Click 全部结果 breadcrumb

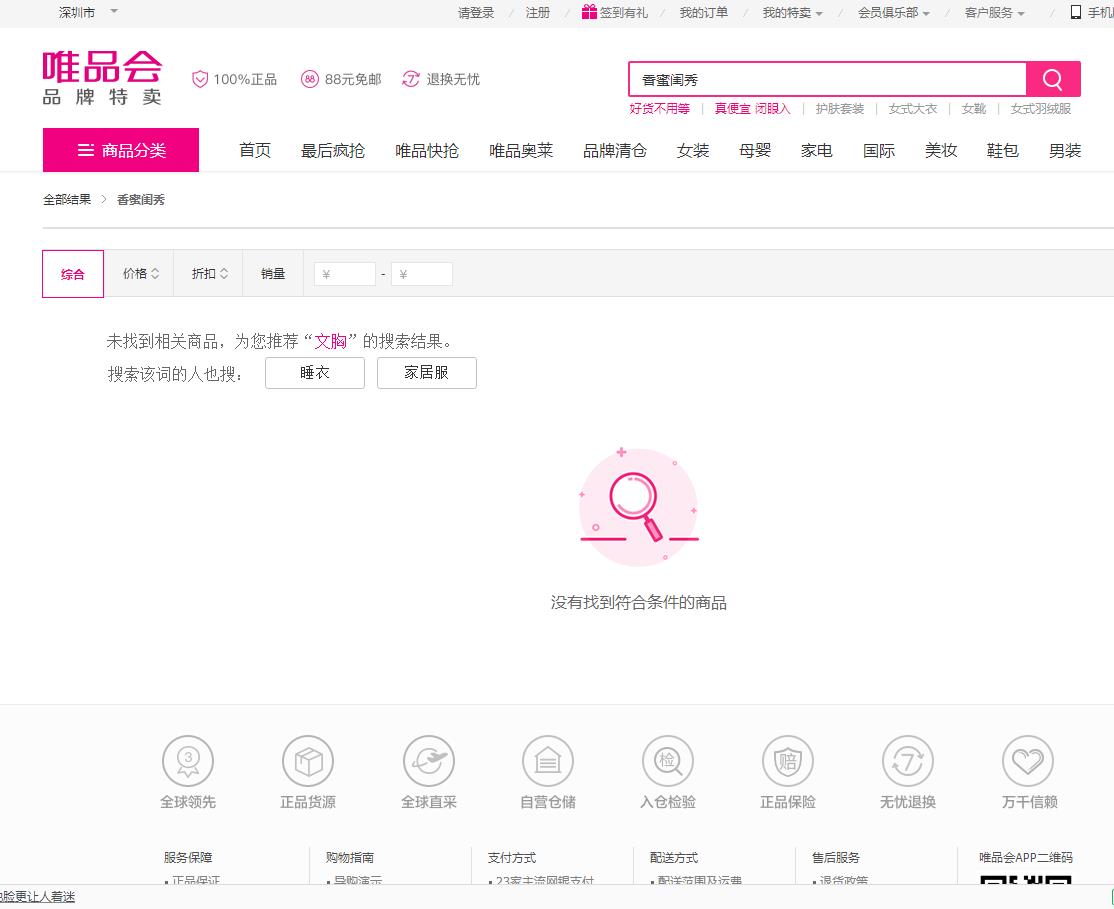point(67,200)
